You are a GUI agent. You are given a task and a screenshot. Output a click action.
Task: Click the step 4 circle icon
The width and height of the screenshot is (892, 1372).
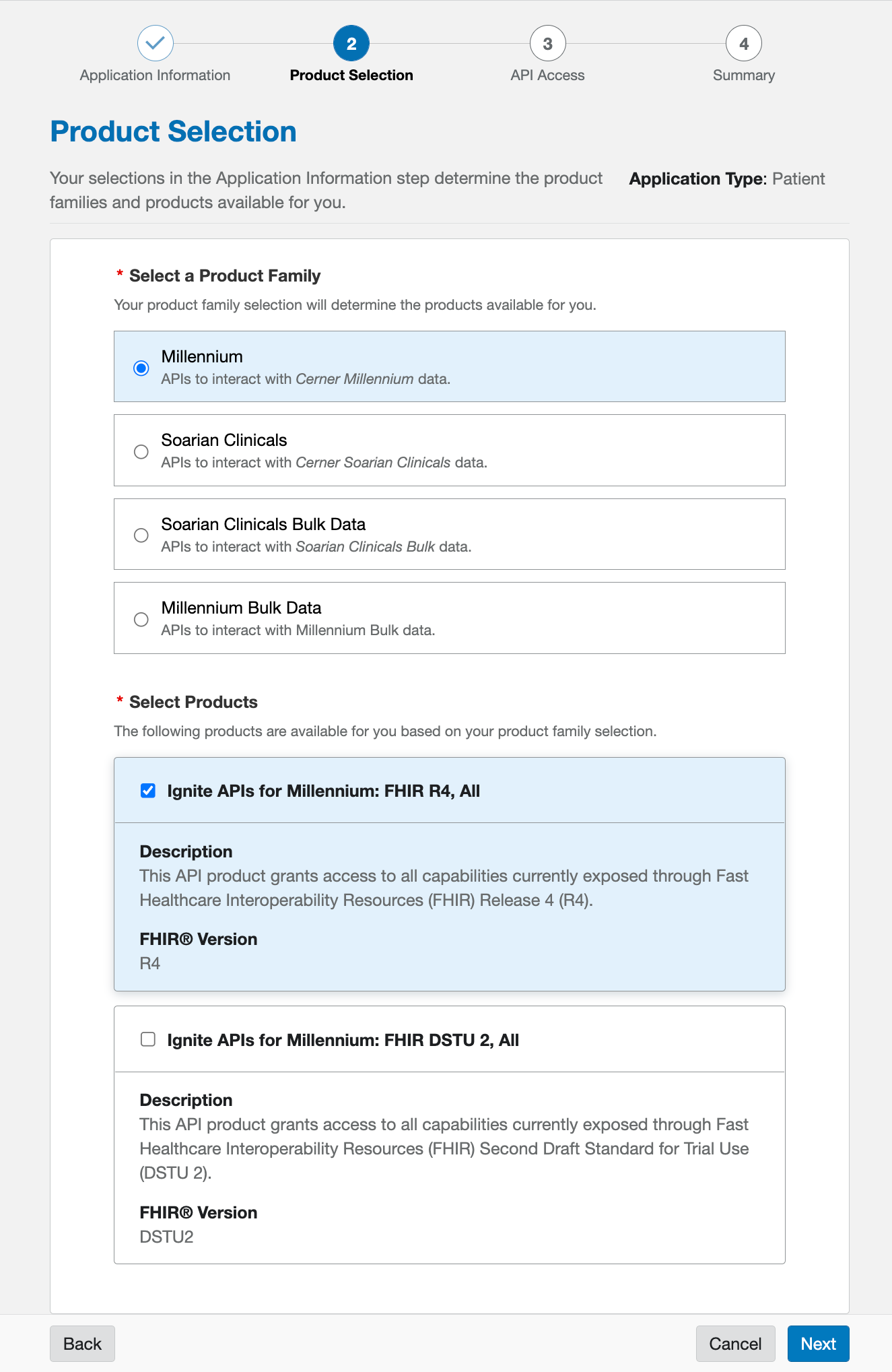click(x=744, y=44)
